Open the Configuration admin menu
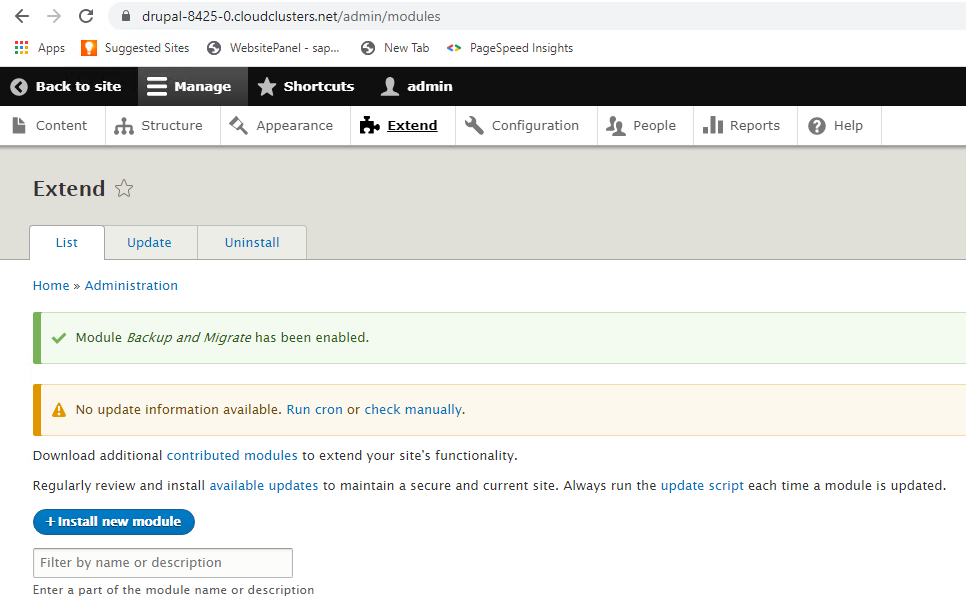This screenshot has height=607, width=966. point(523,126)
